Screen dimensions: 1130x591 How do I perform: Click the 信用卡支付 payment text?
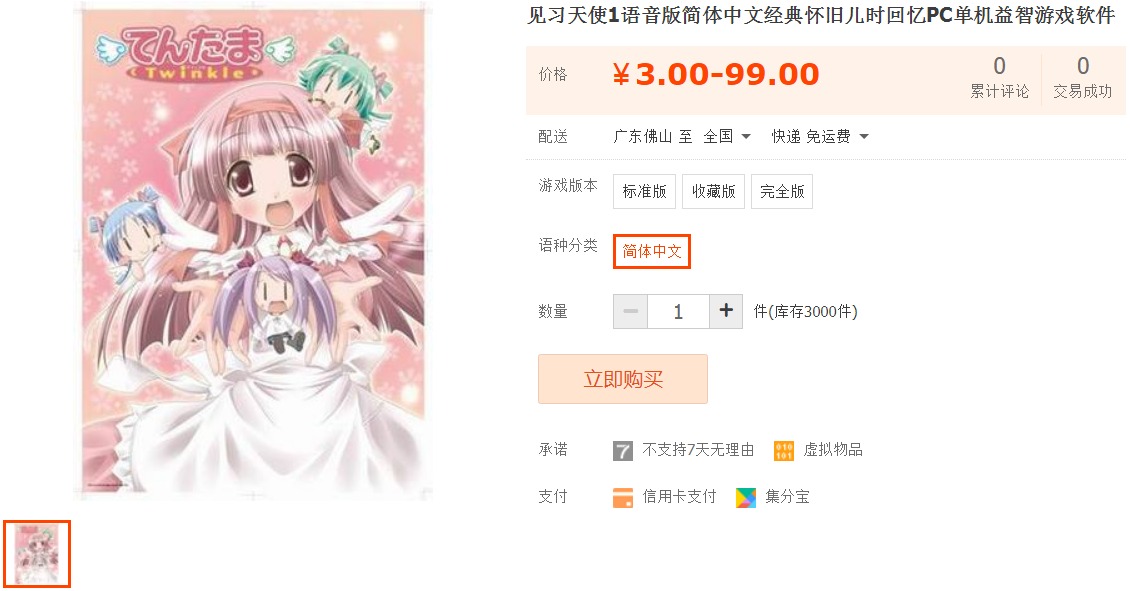[680, 497]
